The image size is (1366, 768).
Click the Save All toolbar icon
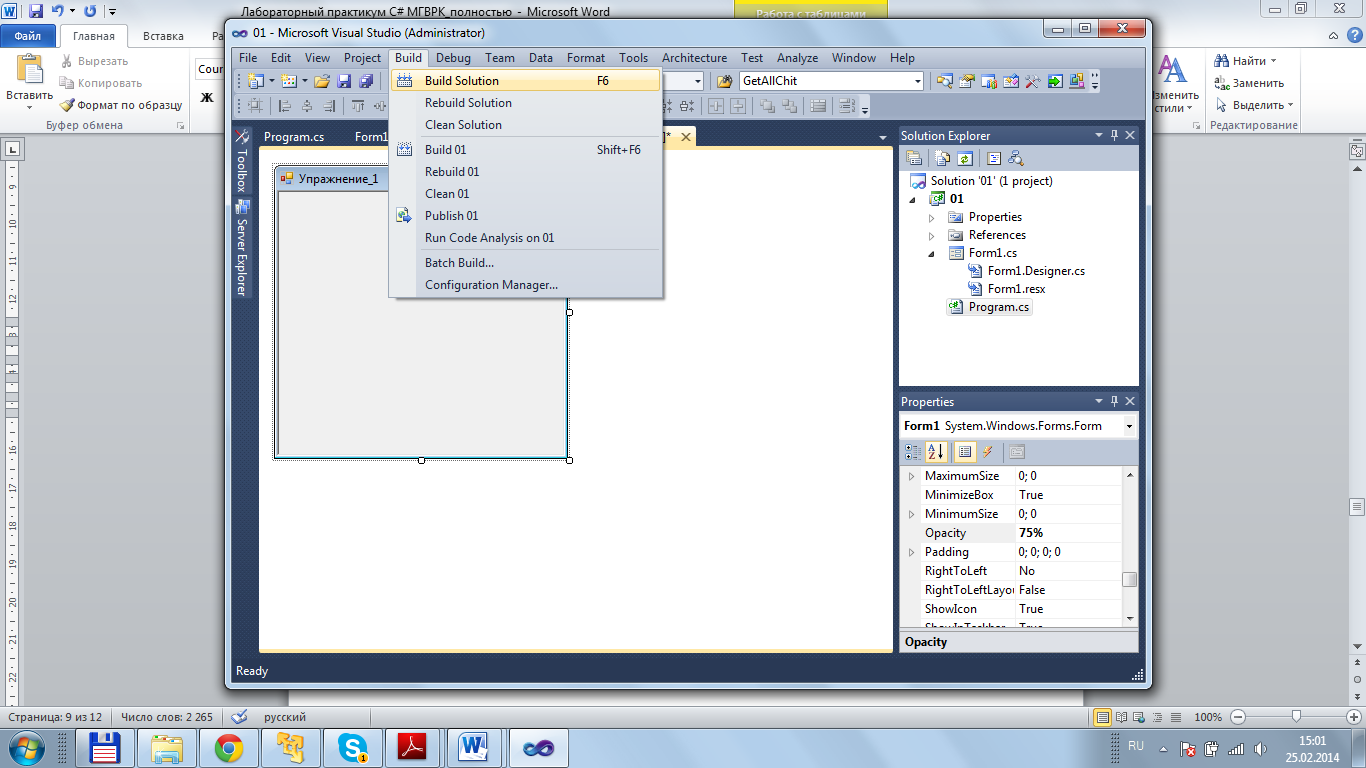point(366,81)
